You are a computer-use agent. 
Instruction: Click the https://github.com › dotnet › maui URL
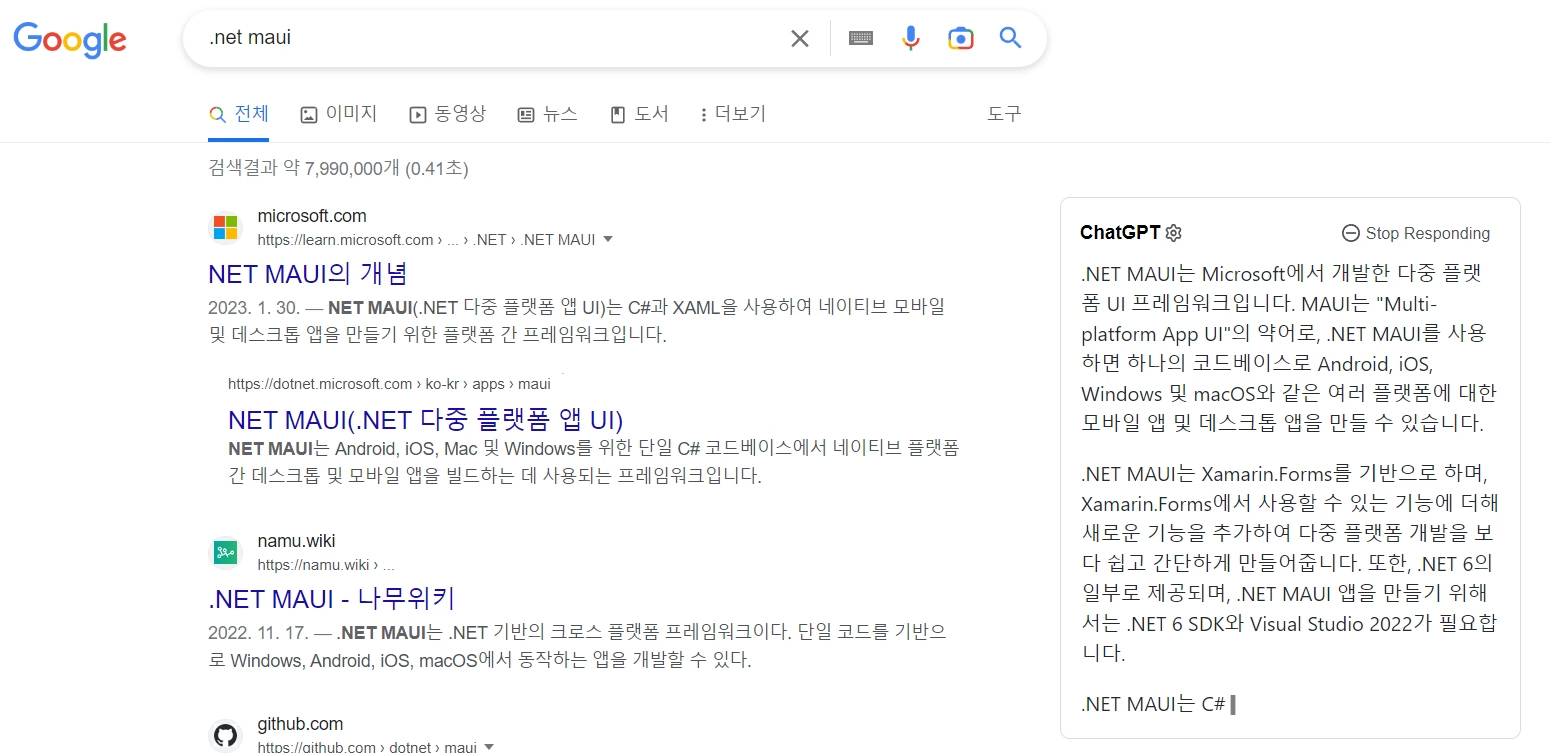[x=367, y=747]
